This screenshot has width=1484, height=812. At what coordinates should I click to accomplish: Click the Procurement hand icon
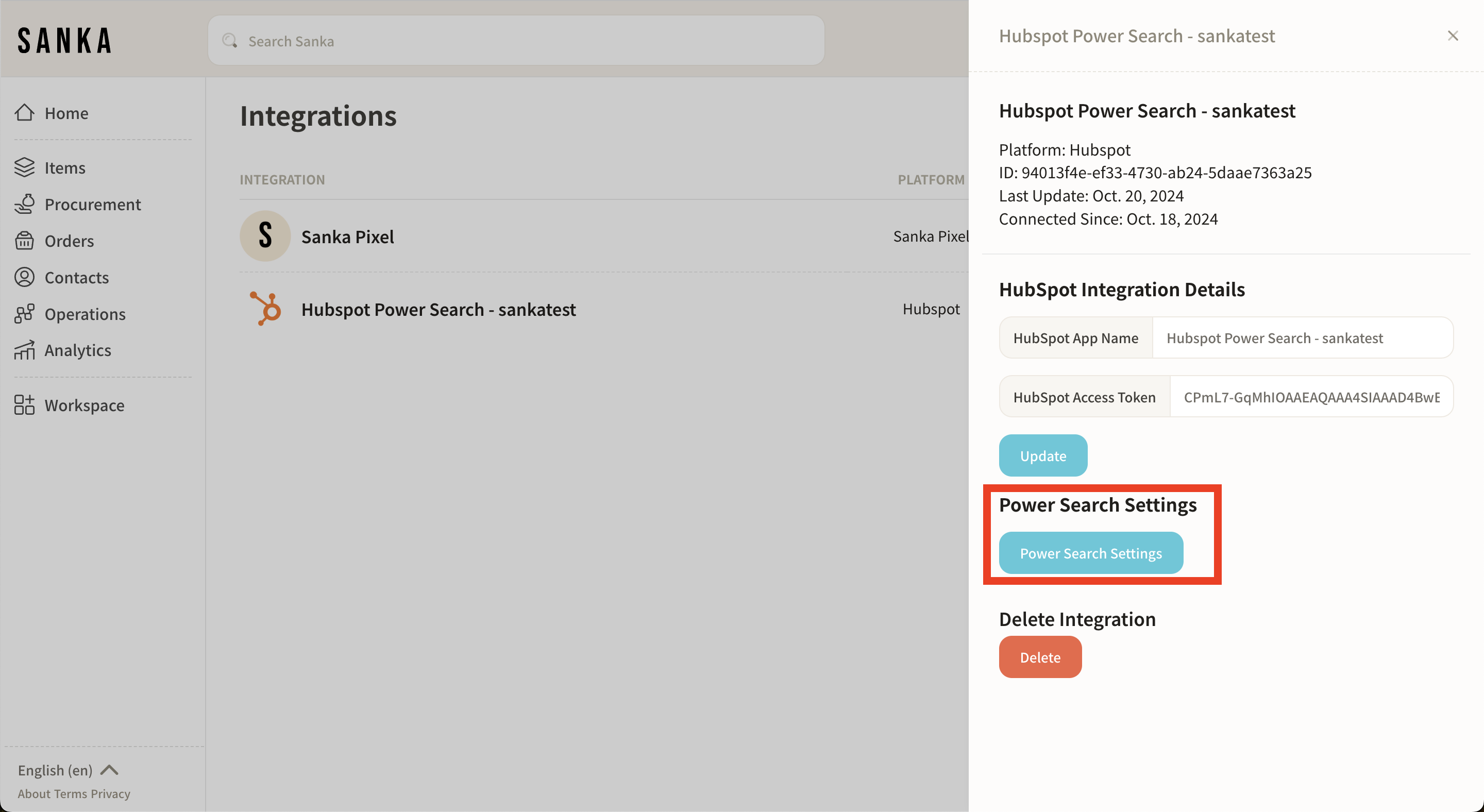[x=24, y=205]
